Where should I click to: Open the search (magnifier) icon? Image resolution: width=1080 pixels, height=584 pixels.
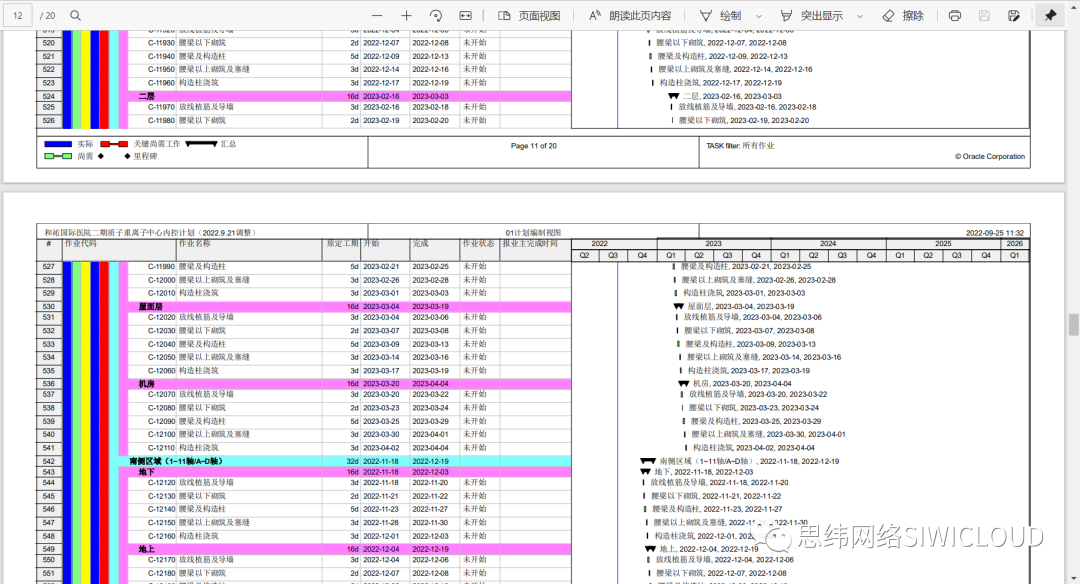tap(76, 15)
